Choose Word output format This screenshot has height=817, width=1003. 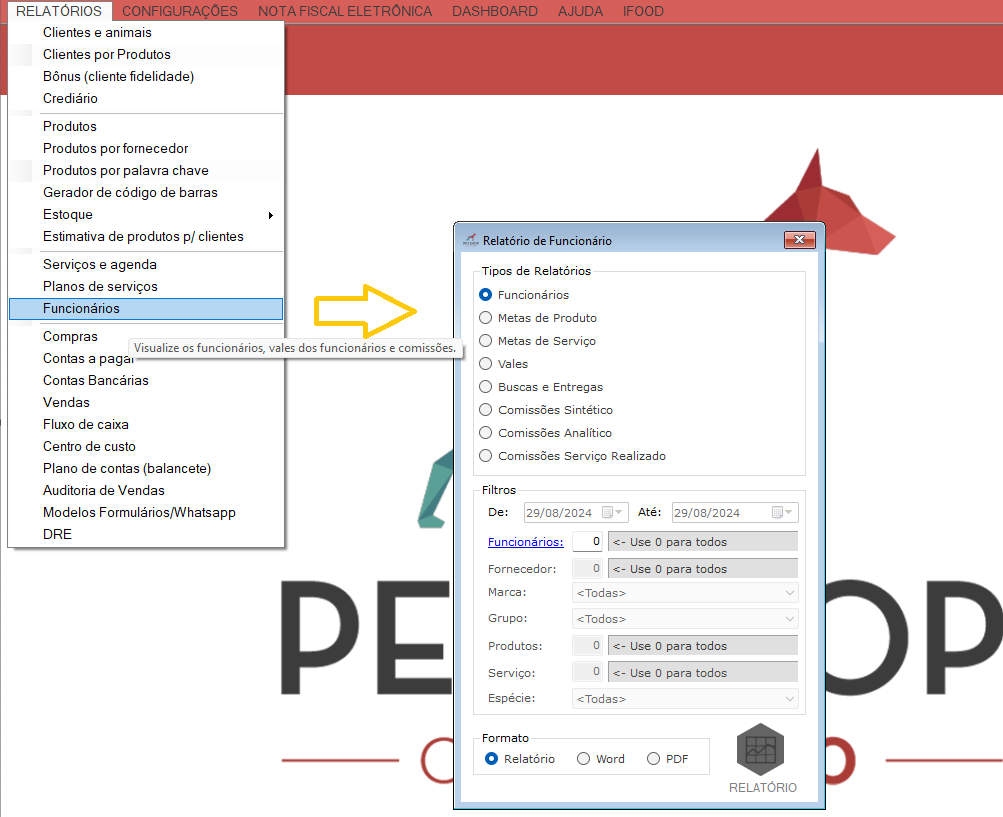pos(583,759)
